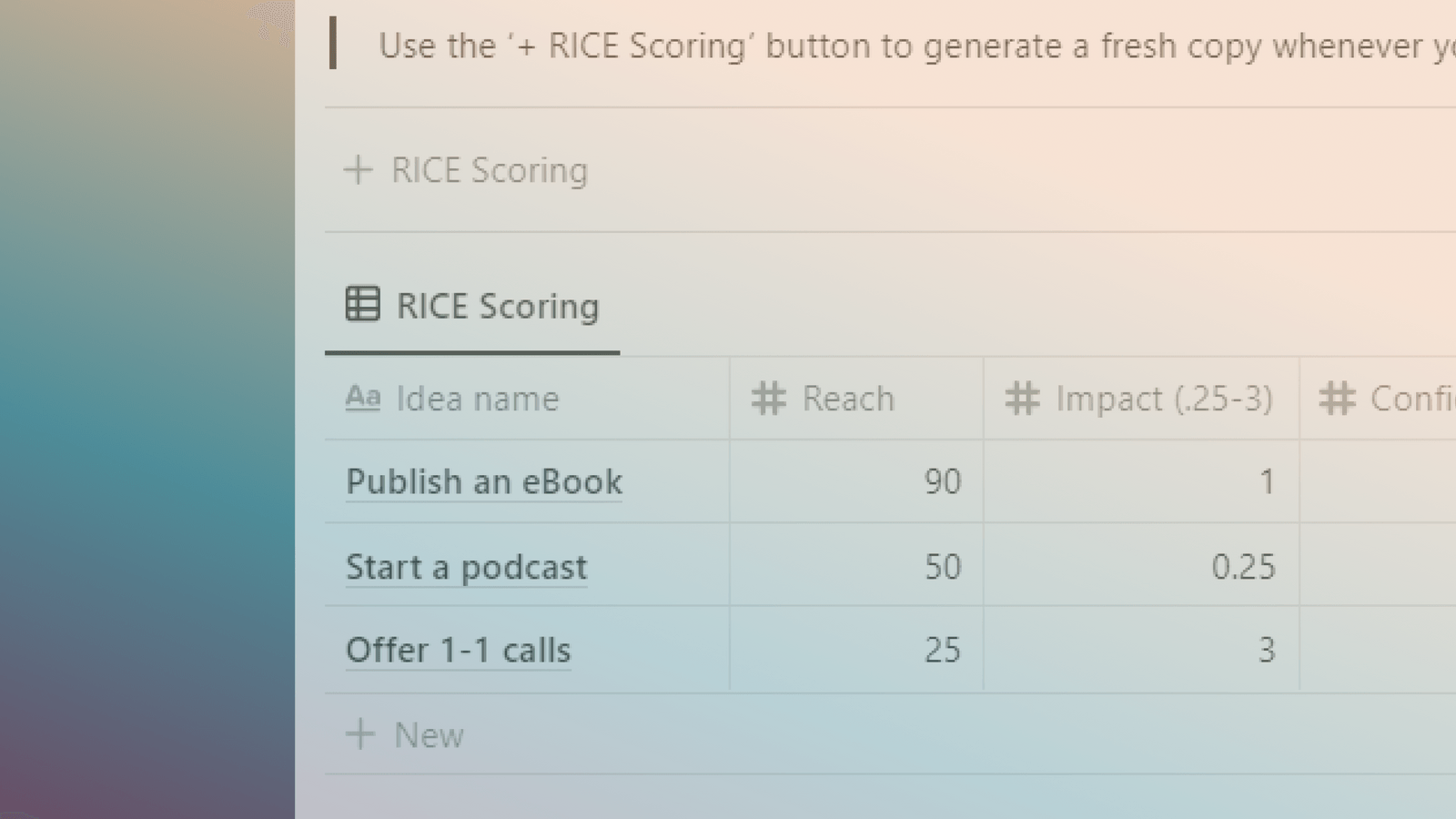Open the Idea name column property menu
Image resolution: width=1456 pixels, height=819 pixels.
476,398
